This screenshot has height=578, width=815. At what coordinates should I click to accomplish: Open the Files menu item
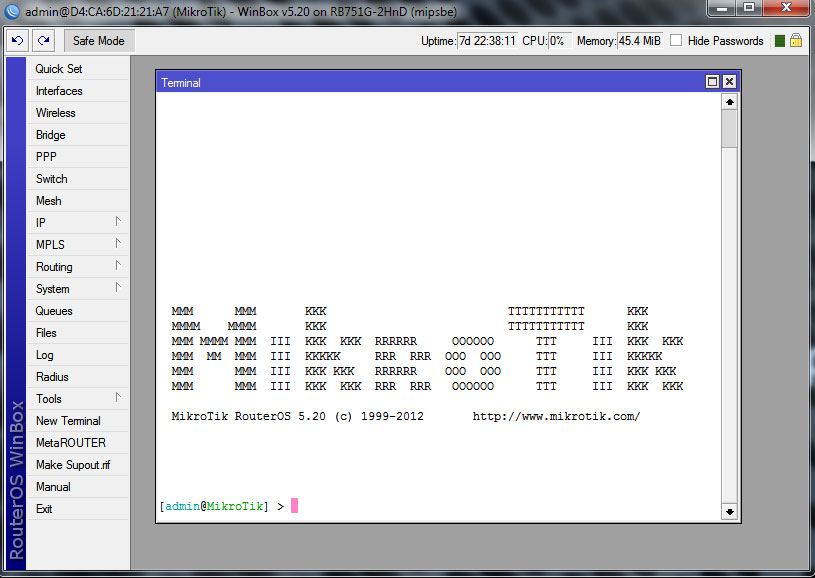(x=77, y=333)
